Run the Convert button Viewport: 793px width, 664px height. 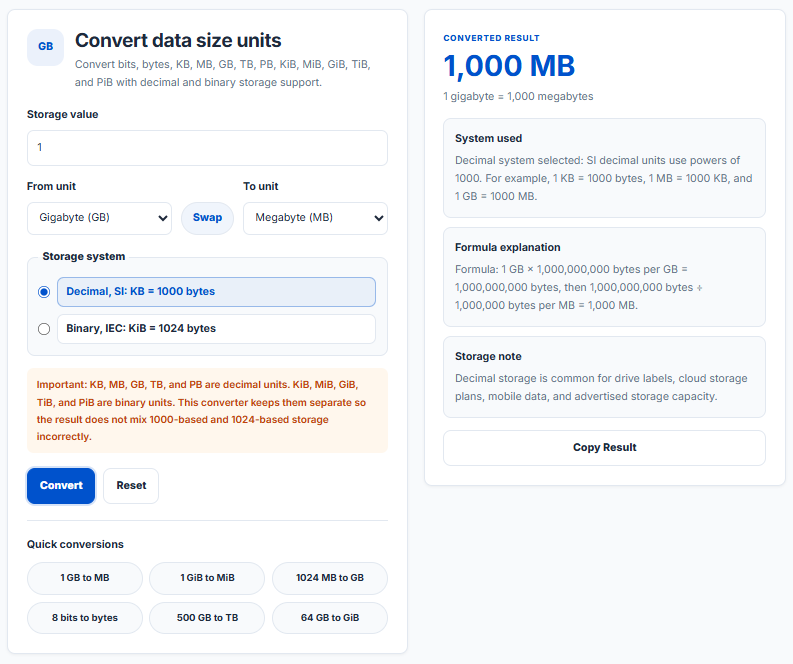[61, 485]
